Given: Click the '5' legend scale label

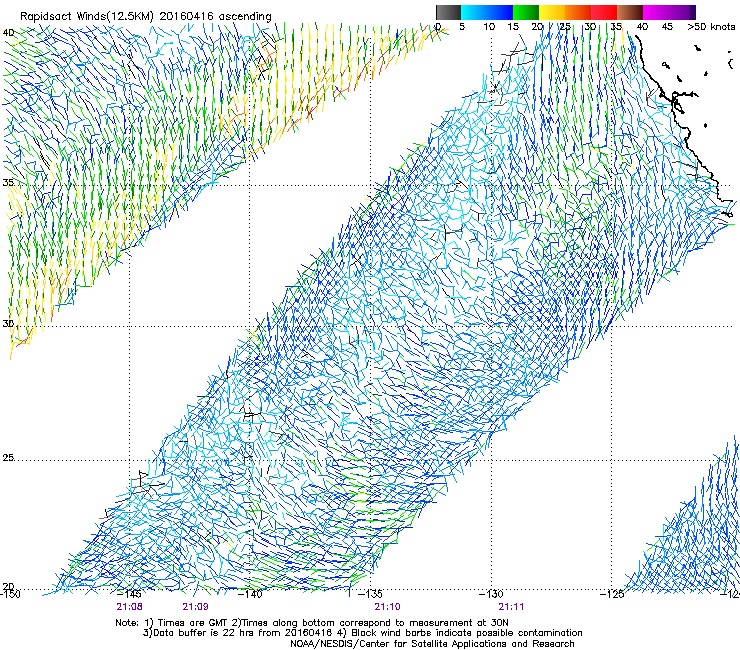Looking at the screenshot, I should click(462, 27).
